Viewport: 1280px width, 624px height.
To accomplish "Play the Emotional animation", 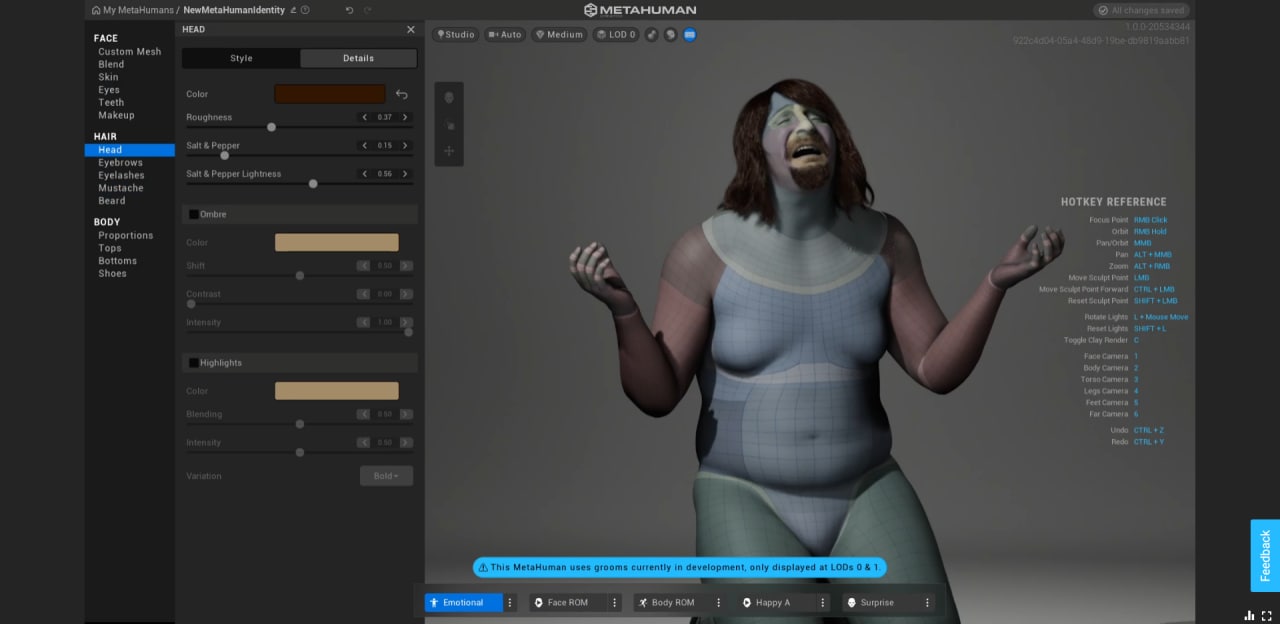I will pos(463,602).
